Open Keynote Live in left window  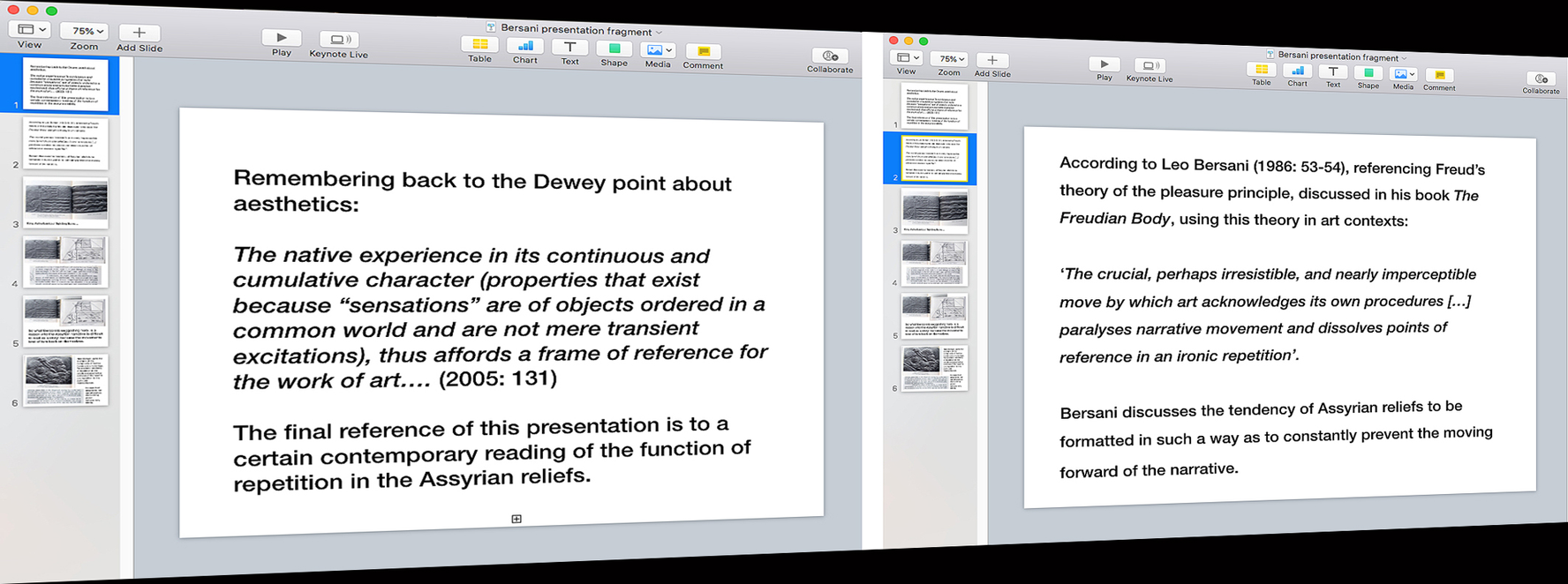pos(338,40)
